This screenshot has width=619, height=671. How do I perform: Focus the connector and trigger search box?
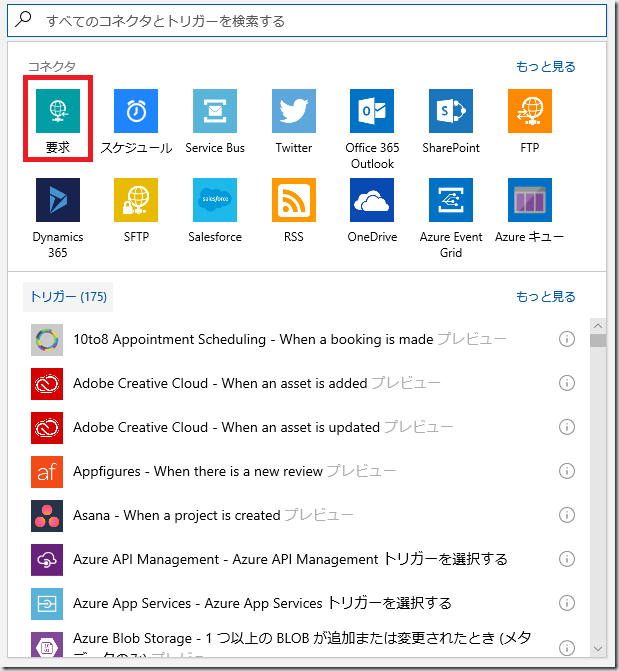(x=307, y=21)
